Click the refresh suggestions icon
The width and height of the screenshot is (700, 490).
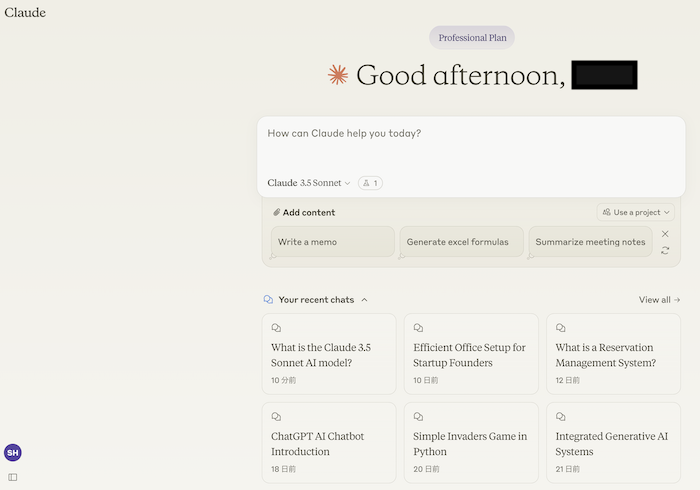665,250
